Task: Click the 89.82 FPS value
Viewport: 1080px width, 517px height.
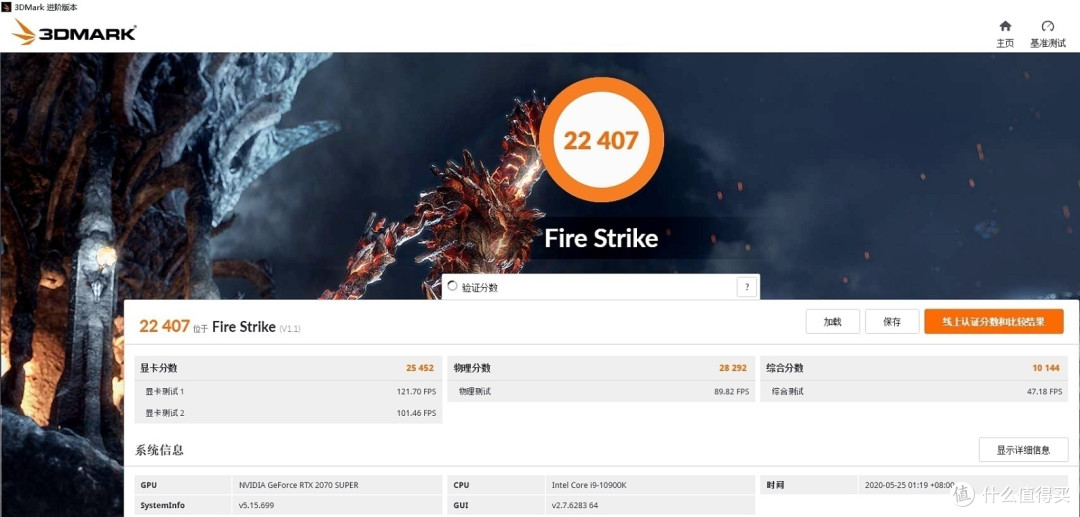Action: 732,392
